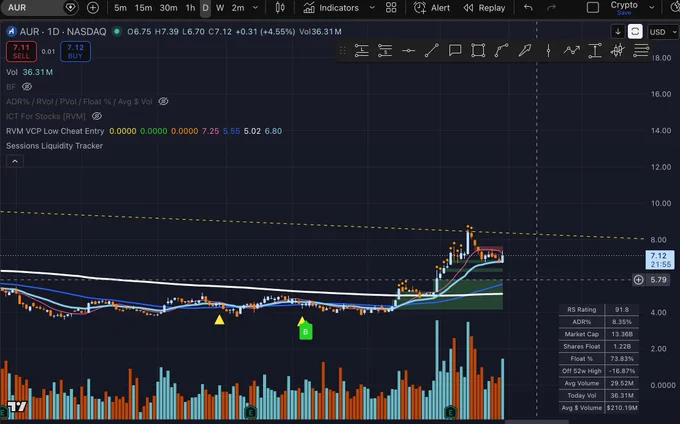Click the 7.12 current price label on axis
Screen dimensions: 680x424
(660, 260)
